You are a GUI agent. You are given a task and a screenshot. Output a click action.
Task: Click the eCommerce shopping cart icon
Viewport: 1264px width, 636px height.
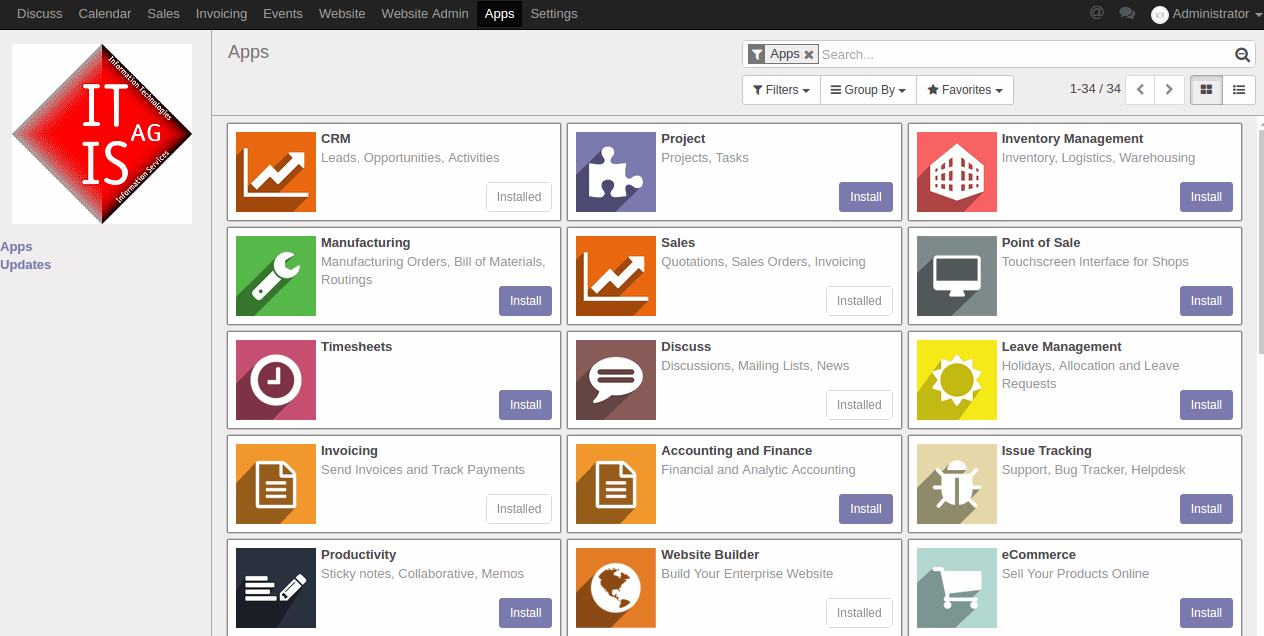(956, 588)
